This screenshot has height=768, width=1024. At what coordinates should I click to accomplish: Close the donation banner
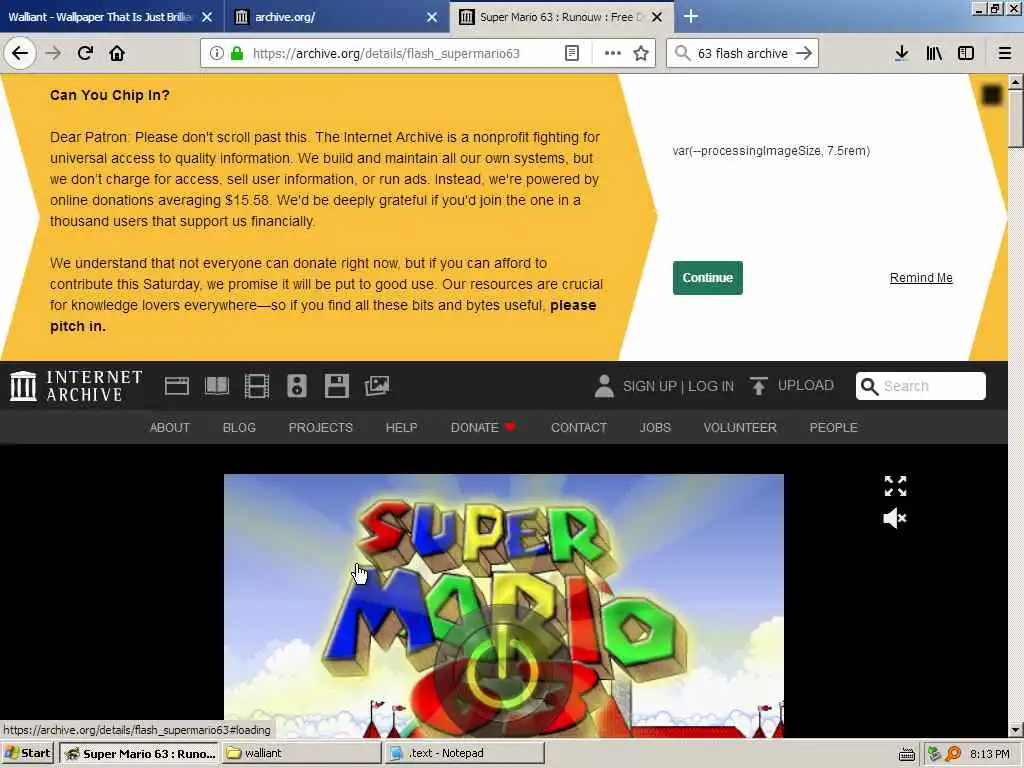991,95
